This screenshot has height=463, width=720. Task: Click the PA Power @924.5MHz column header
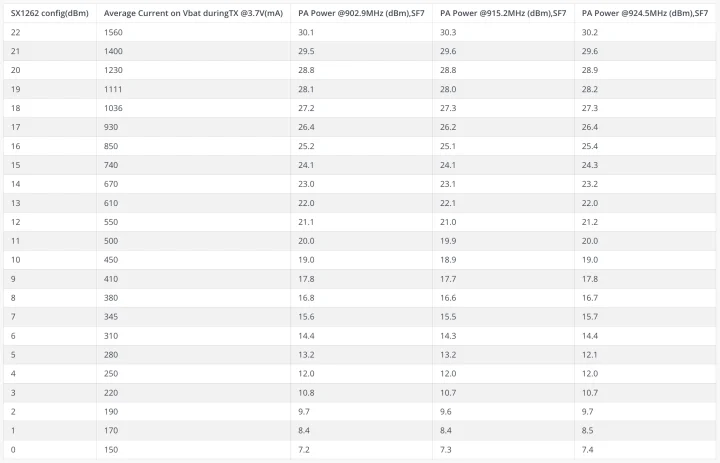pyautogui.click(x=645, y=13)
